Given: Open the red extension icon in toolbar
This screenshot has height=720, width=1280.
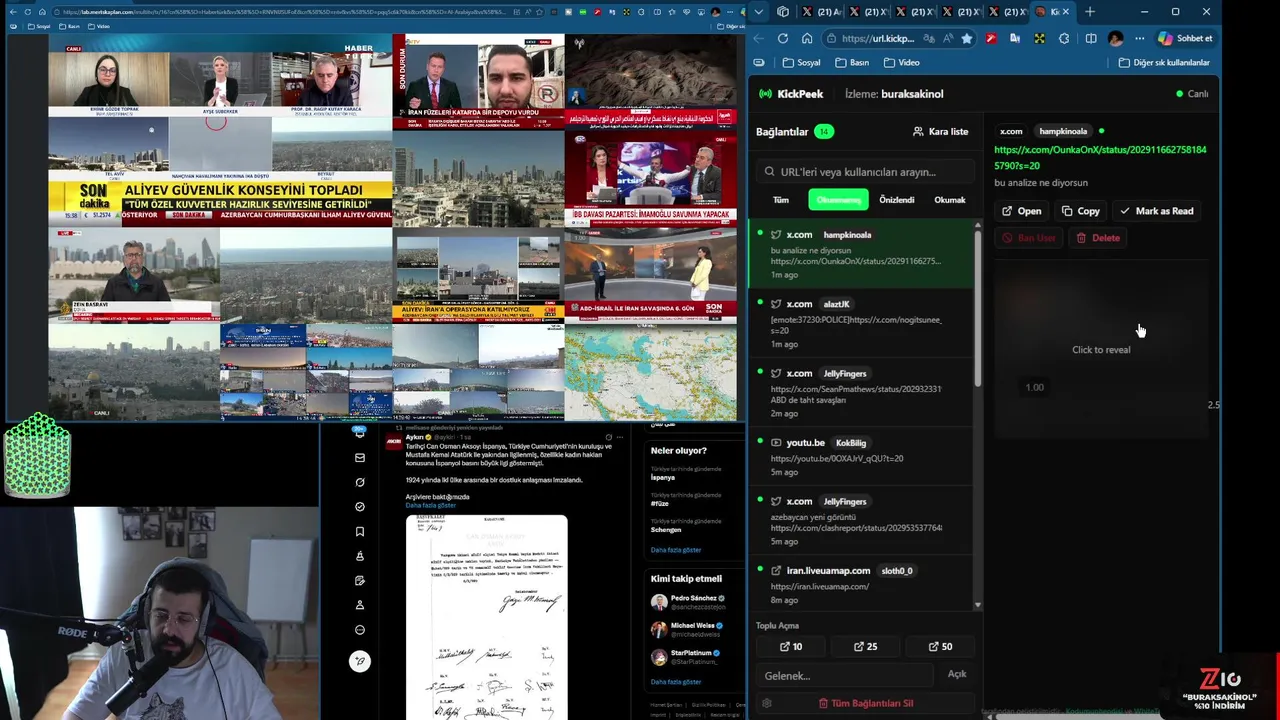Looking at the screenshot, I should (991, 38).
